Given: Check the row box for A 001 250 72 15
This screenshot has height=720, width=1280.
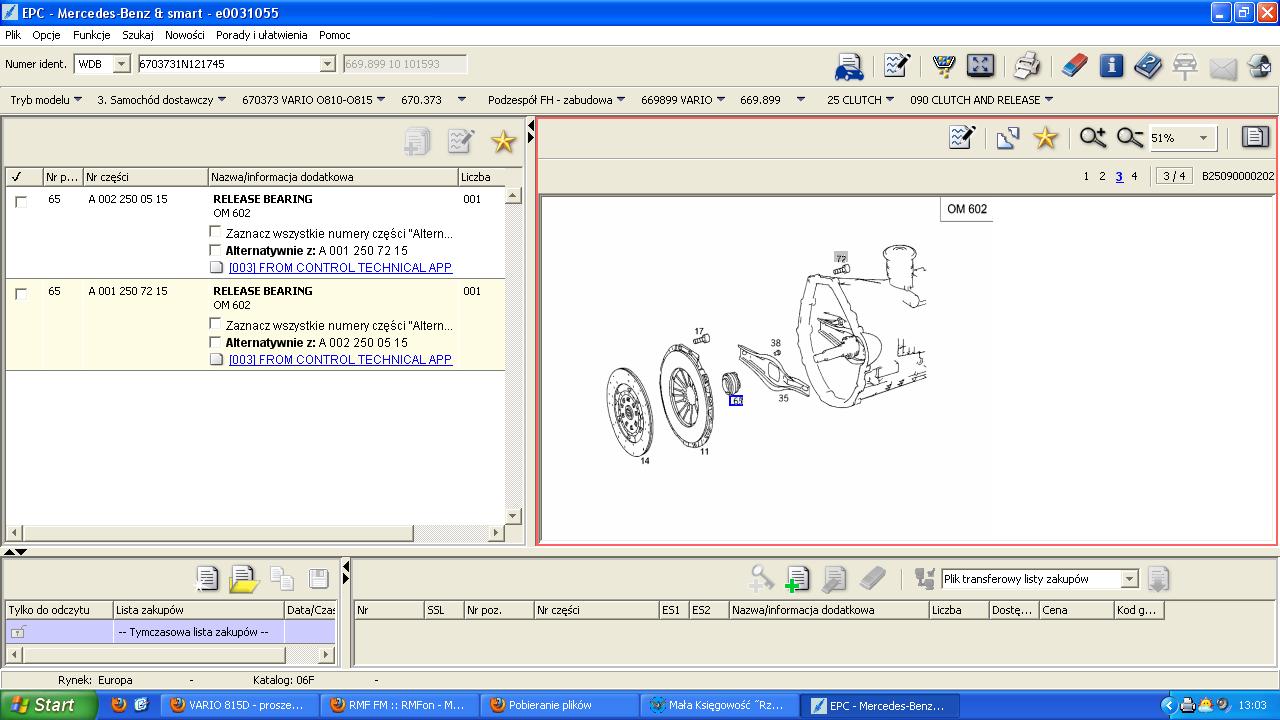Looking at the screenshot, I should [x=21, y=293].
